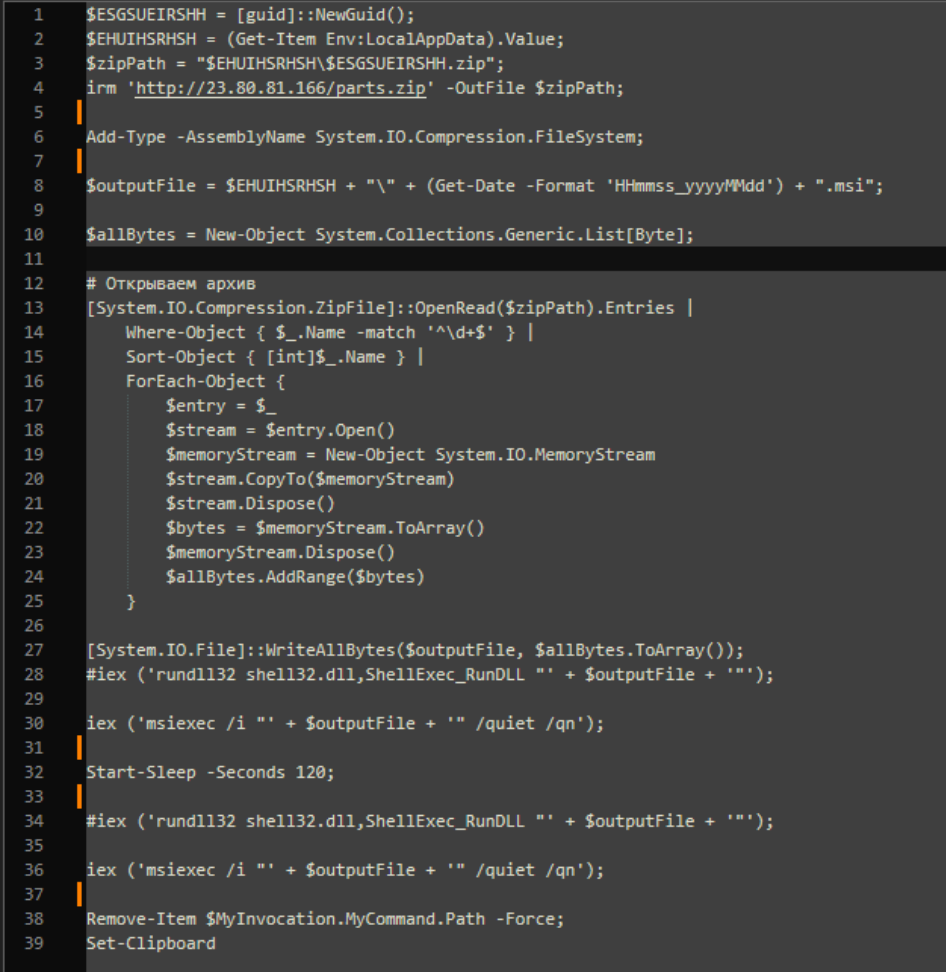The height and width of the screenshot is (972, 946).
Task: Click the $allBytes New-Object List[Byte] line
Action: pyautogui.click(x=390, y=234)
